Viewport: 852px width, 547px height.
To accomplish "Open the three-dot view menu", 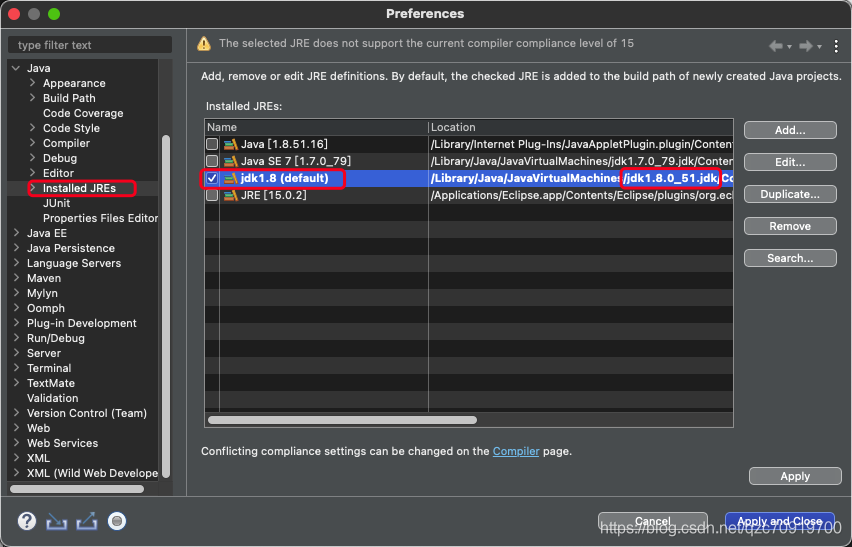I will [x=836, y=46].
